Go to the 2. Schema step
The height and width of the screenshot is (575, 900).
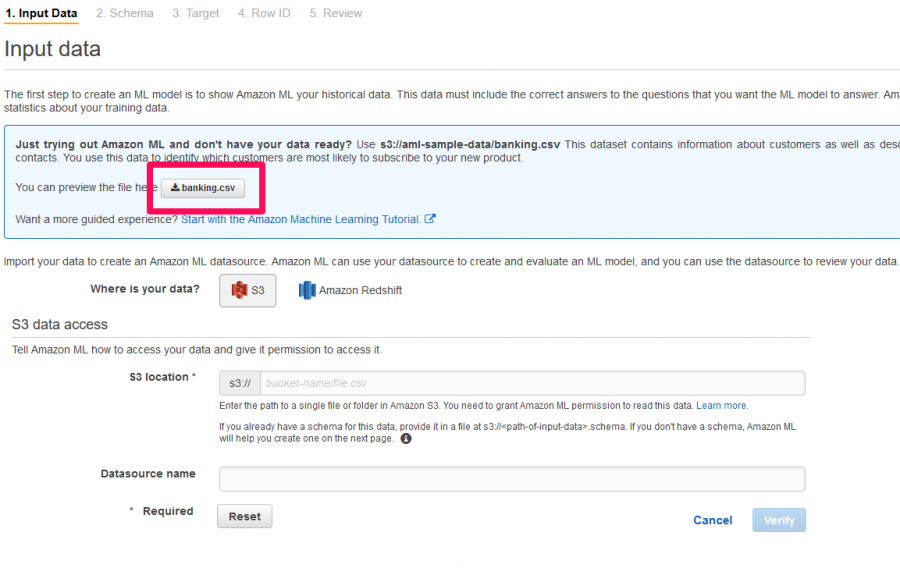[125, 13]
